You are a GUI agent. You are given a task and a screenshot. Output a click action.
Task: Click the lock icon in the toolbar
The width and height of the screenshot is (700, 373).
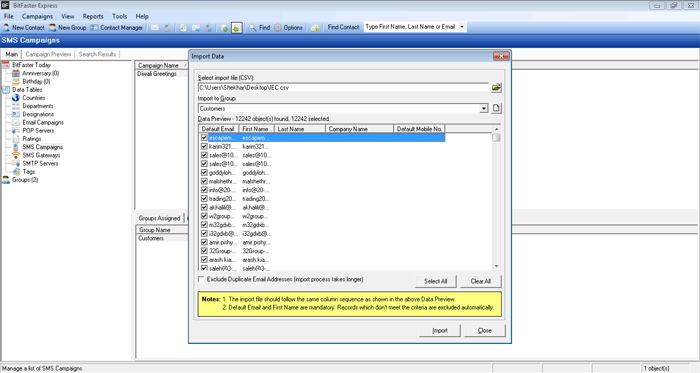[315, 28]
